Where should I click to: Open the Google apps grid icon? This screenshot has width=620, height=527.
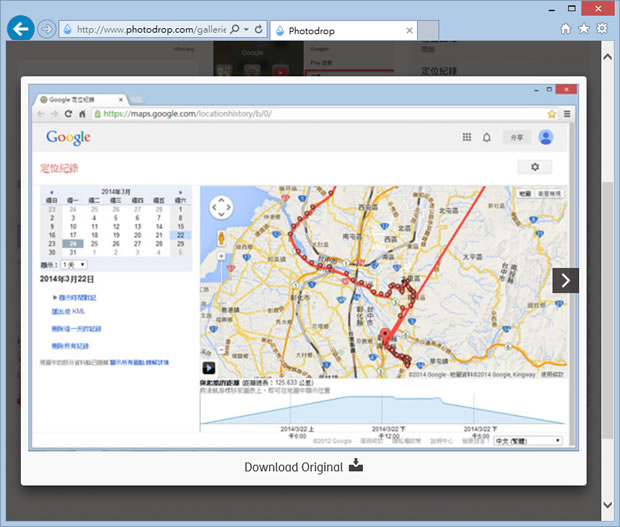click(467, 137)
